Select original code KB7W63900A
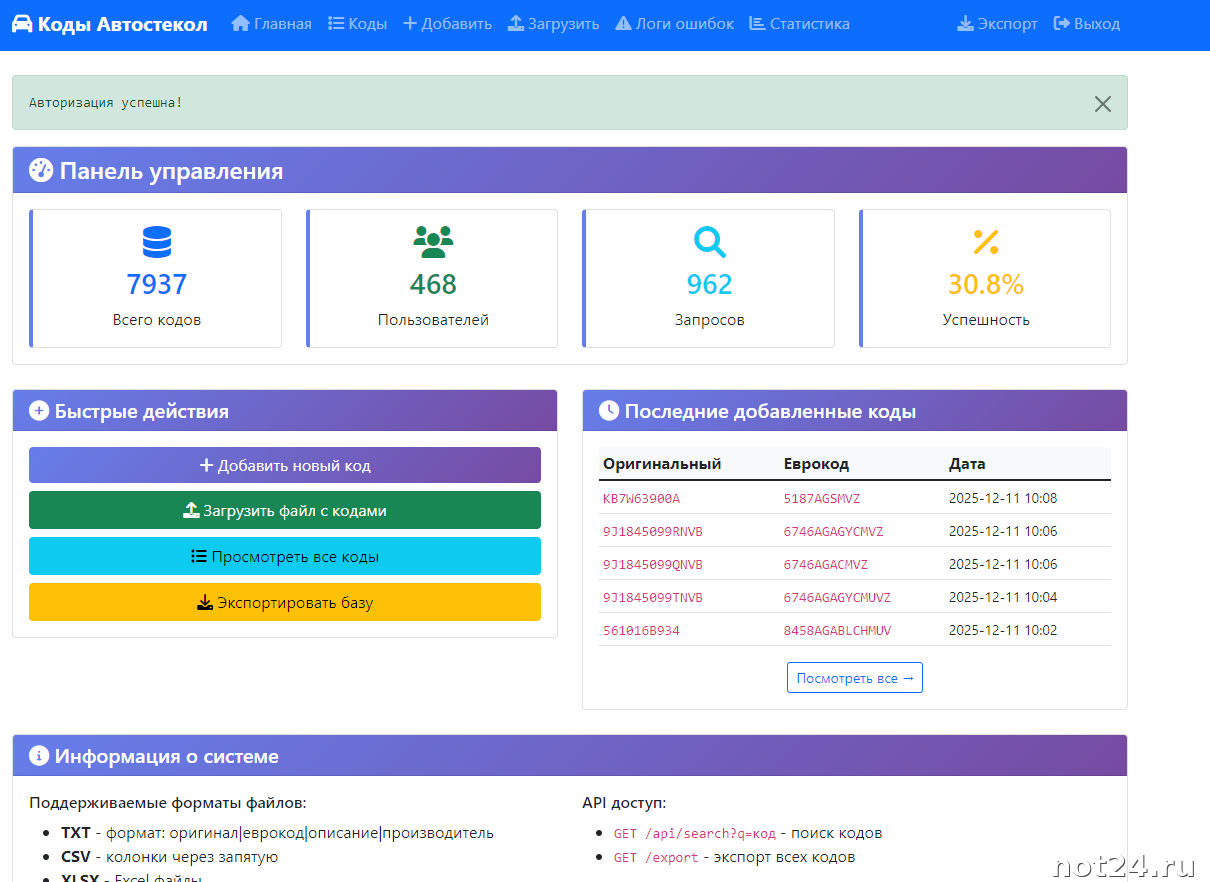Viewport: 1210px width, 882px height. click(641, 498)
